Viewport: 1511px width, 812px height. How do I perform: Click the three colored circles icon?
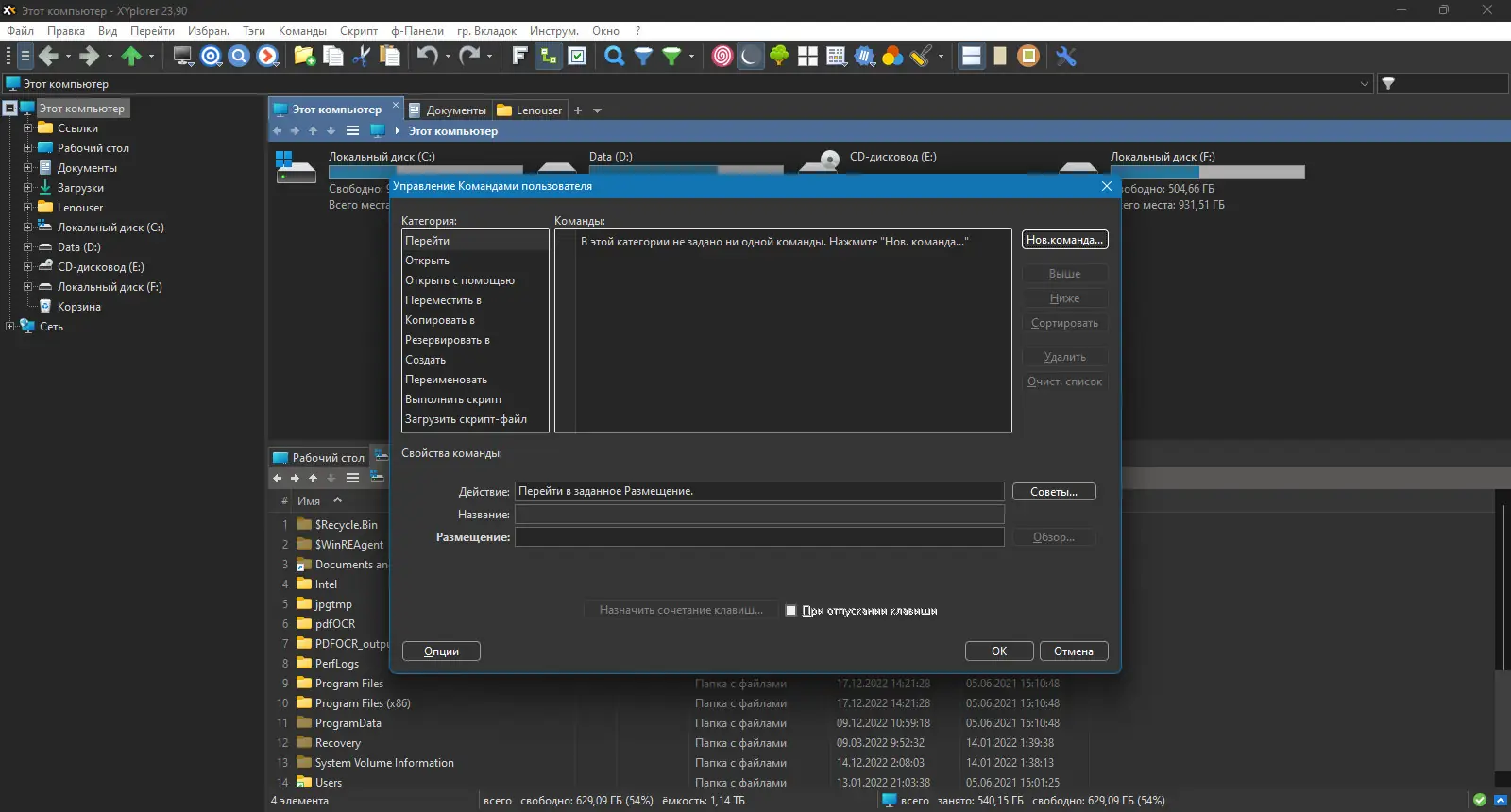892,57
